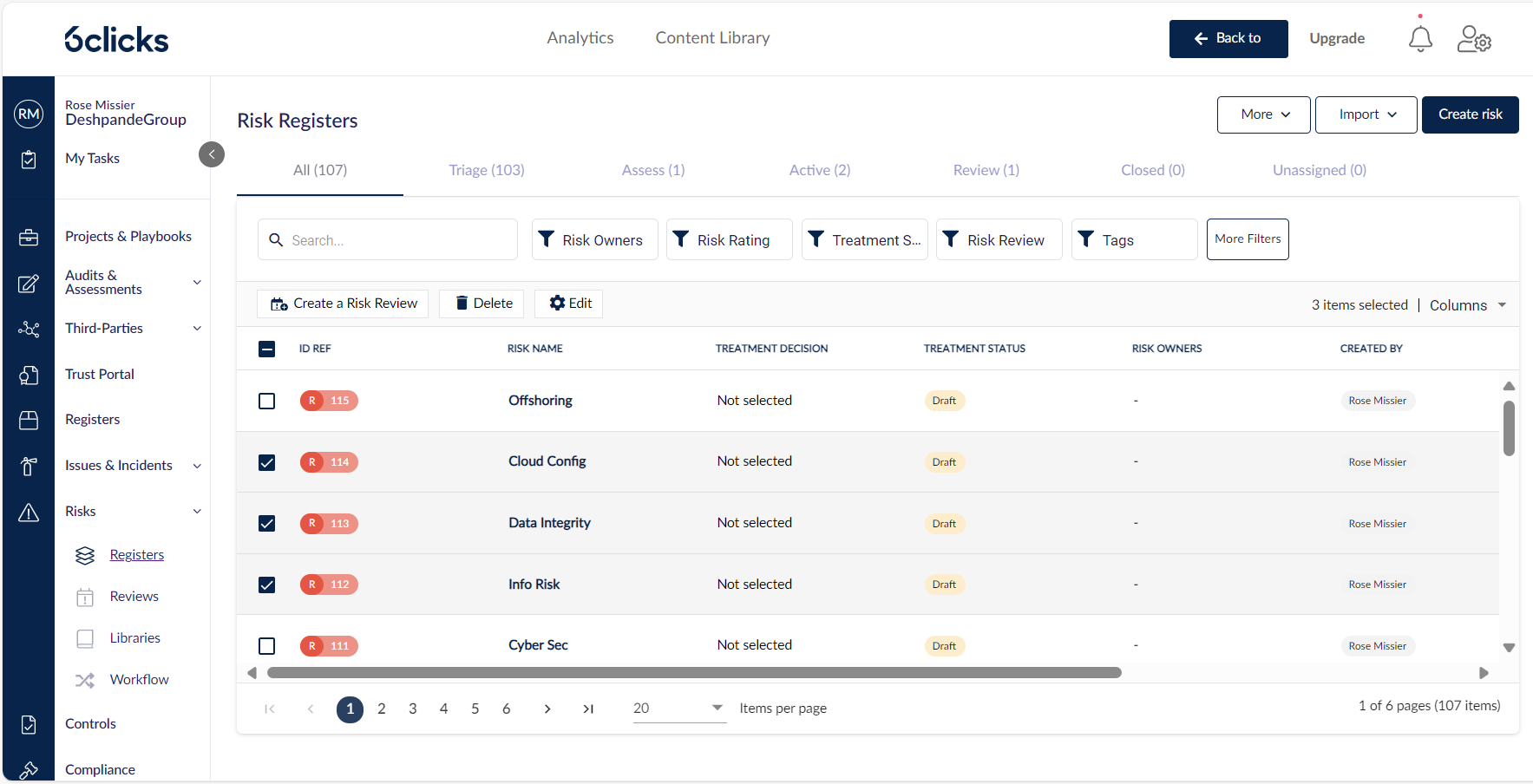Click the Create risk button

(1470, 114)
